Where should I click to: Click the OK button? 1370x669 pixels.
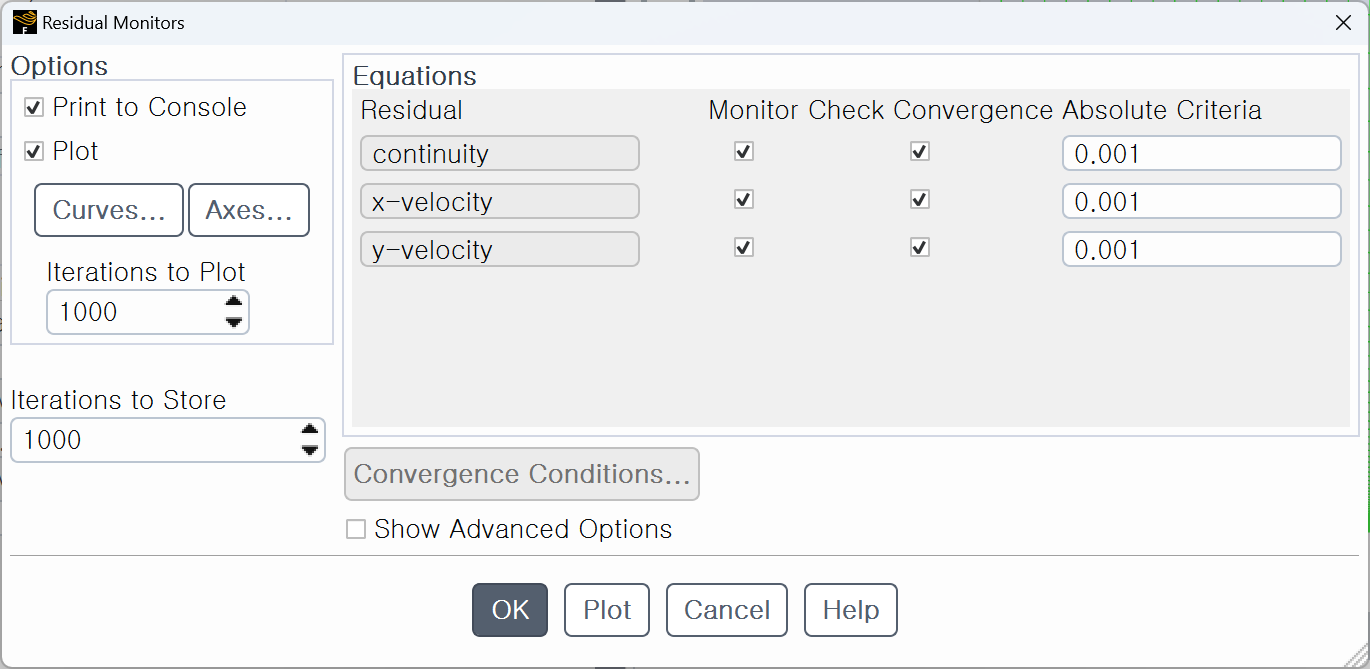coord(510,610)
